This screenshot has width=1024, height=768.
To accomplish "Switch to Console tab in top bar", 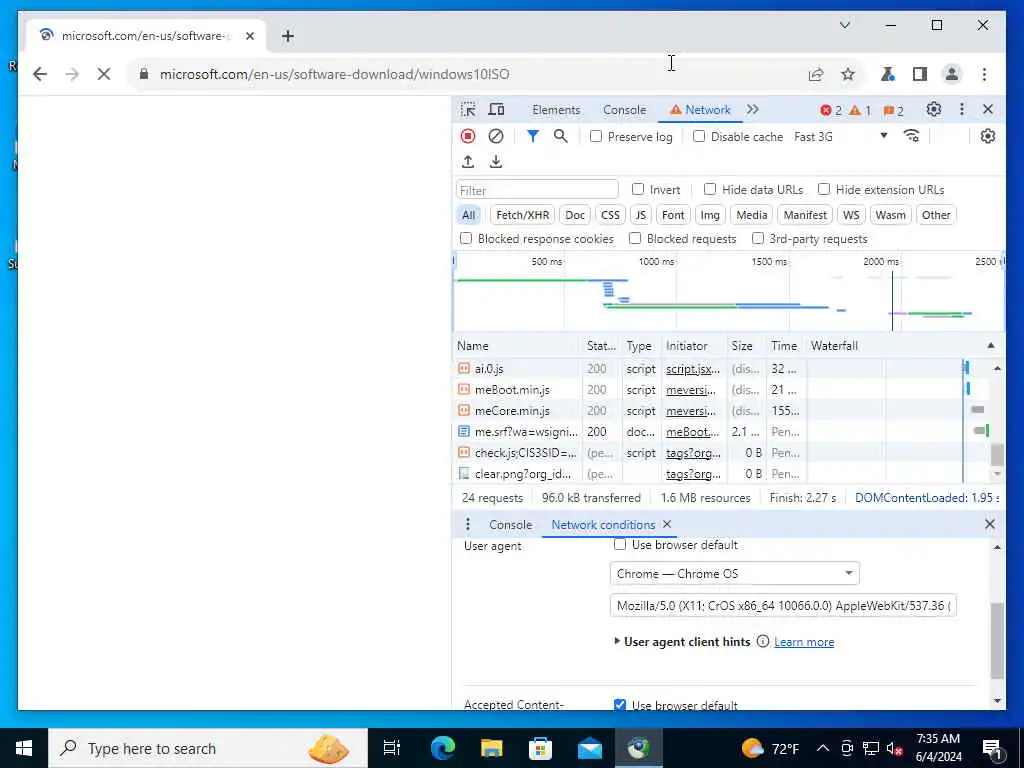I will pyautogui.click(x=624, y=110).
